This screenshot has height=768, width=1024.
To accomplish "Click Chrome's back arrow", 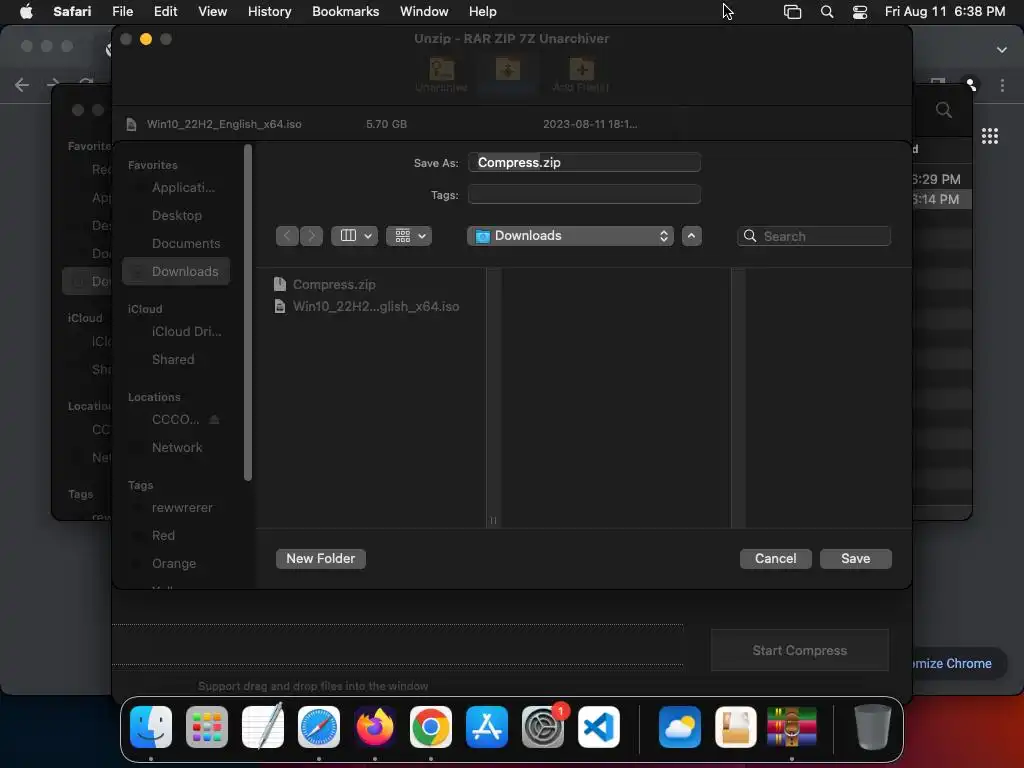I will coord(22,85).
